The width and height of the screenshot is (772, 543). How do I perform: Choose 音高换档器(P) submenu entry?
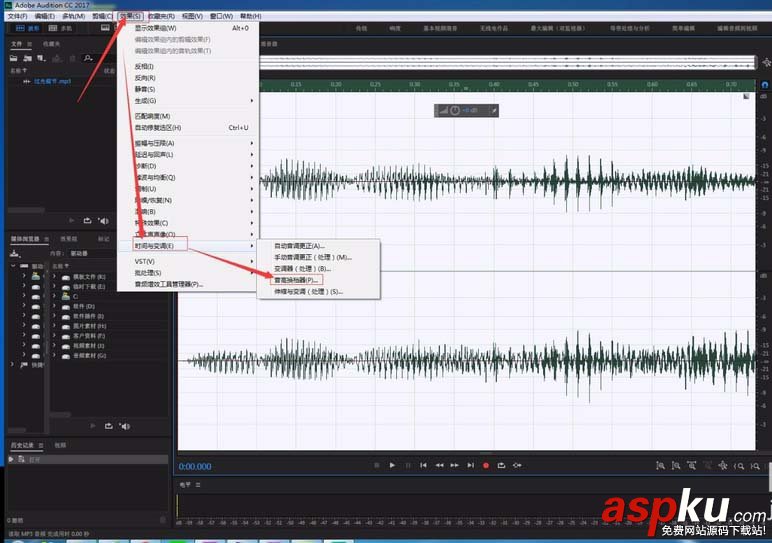(x=319, y=280)
